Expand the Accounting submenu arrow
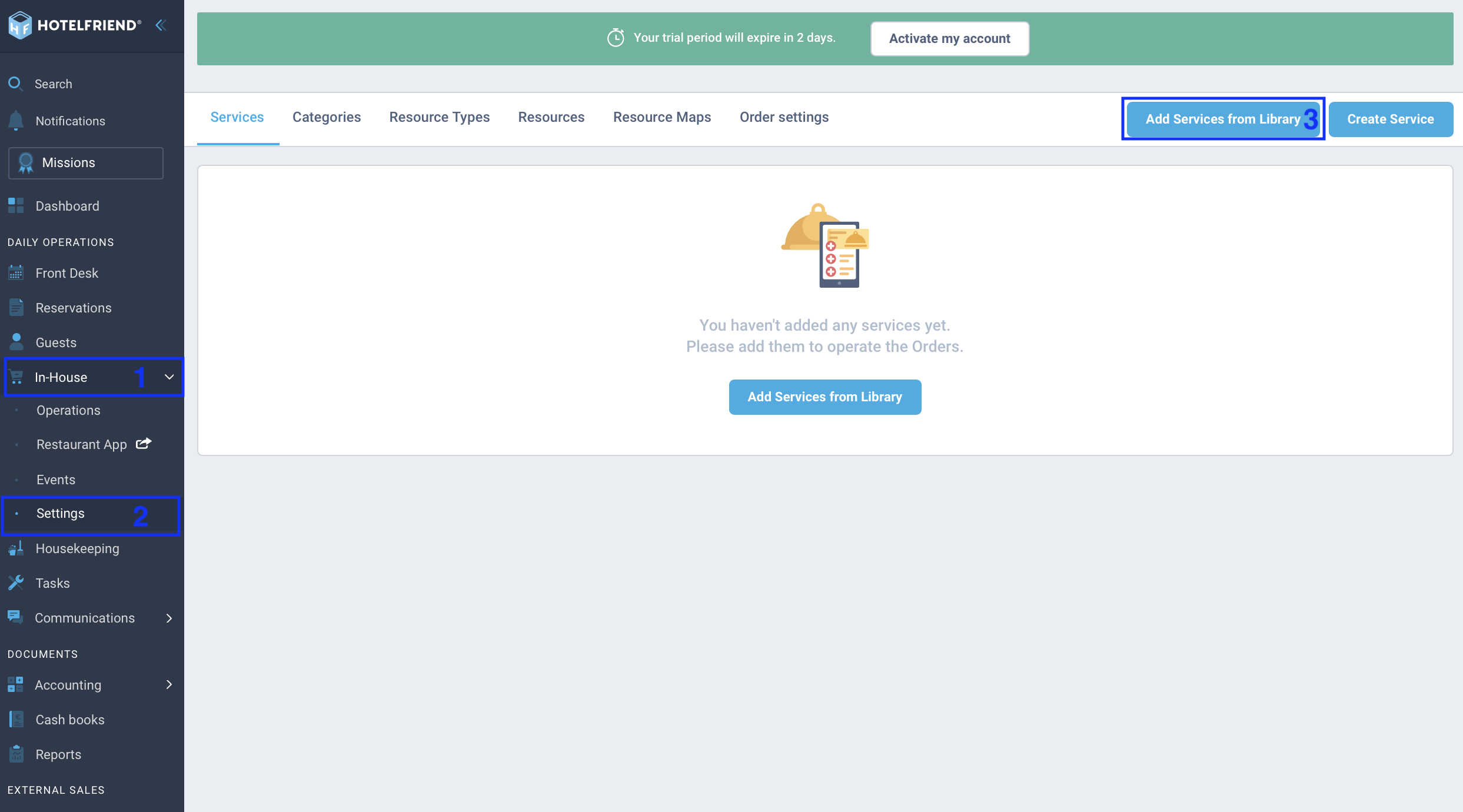This screenshot has width=1463, height=812. pos(169,684)
